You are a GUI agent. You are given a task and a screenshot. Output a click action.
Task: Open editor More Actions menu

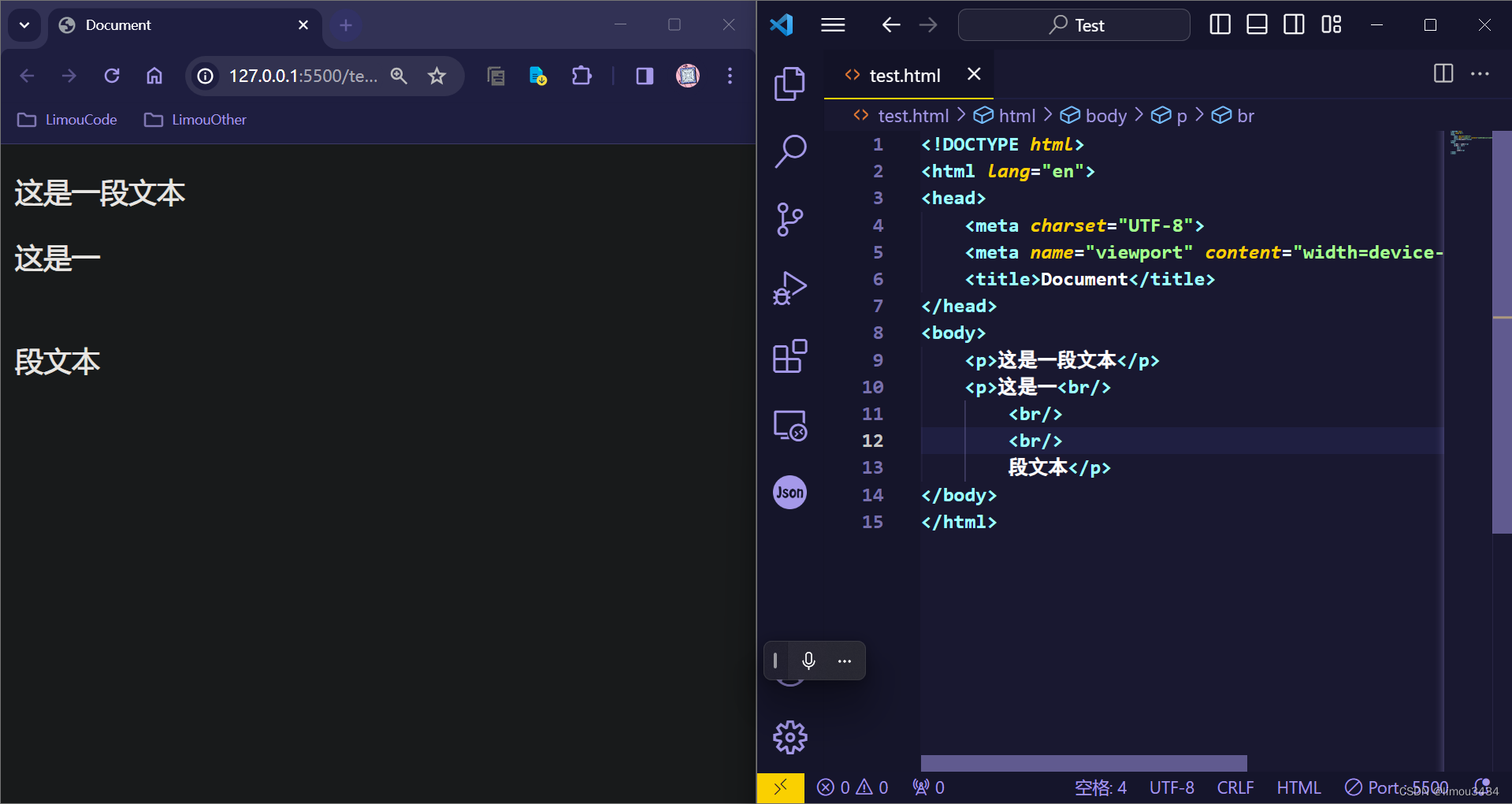[x=1480, y=74]
